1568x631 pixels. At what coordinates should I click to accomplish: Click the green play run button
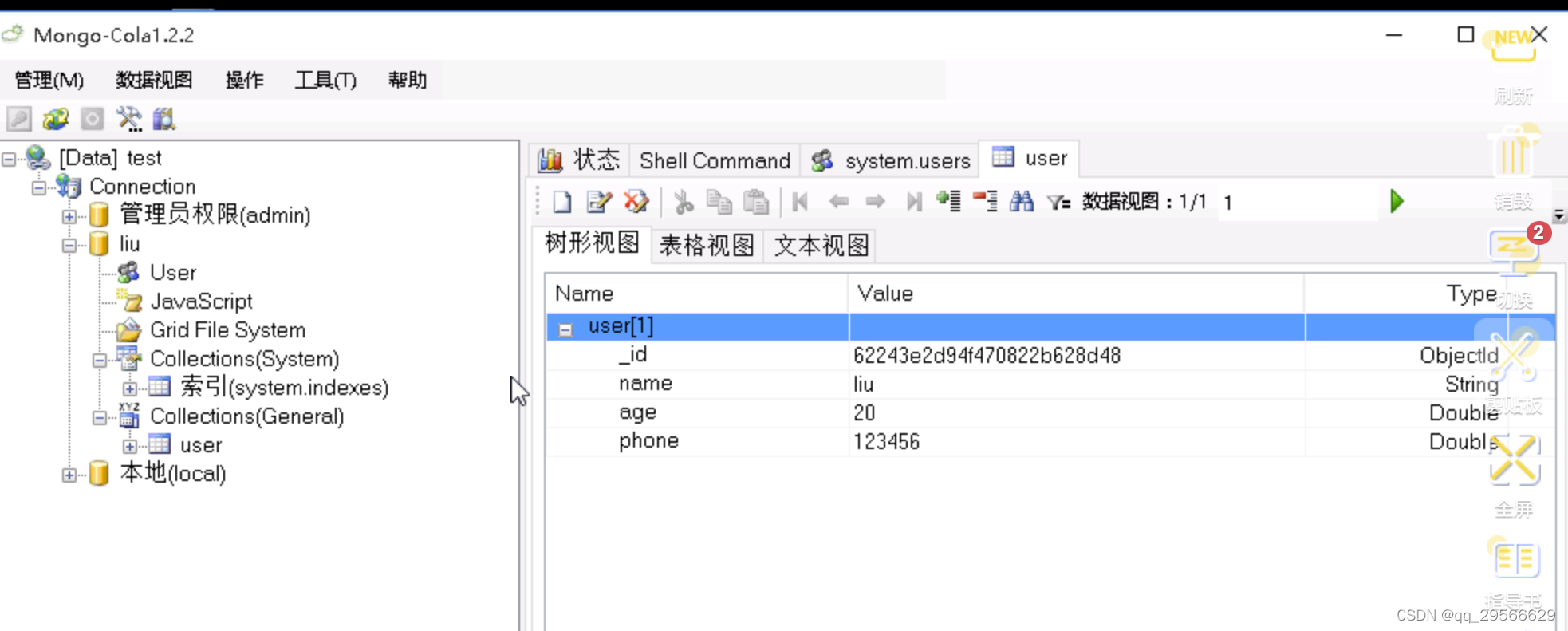tap(1397, 201)
